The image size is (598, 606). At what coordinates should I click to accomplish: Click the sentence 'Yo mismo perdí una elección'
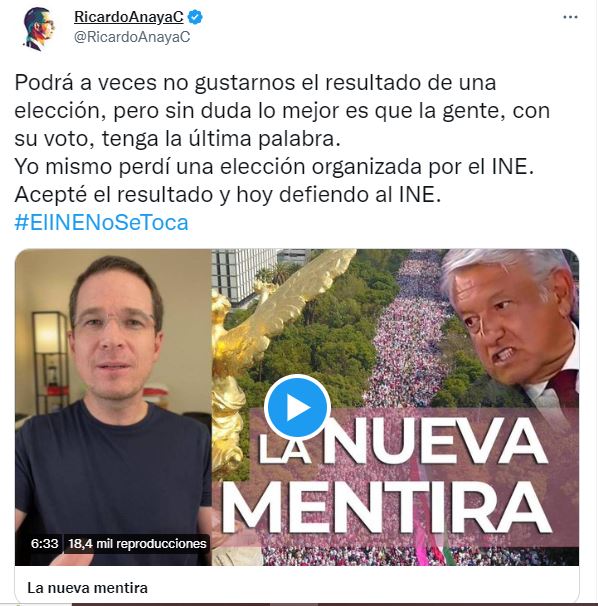click(x=274, y=167)
